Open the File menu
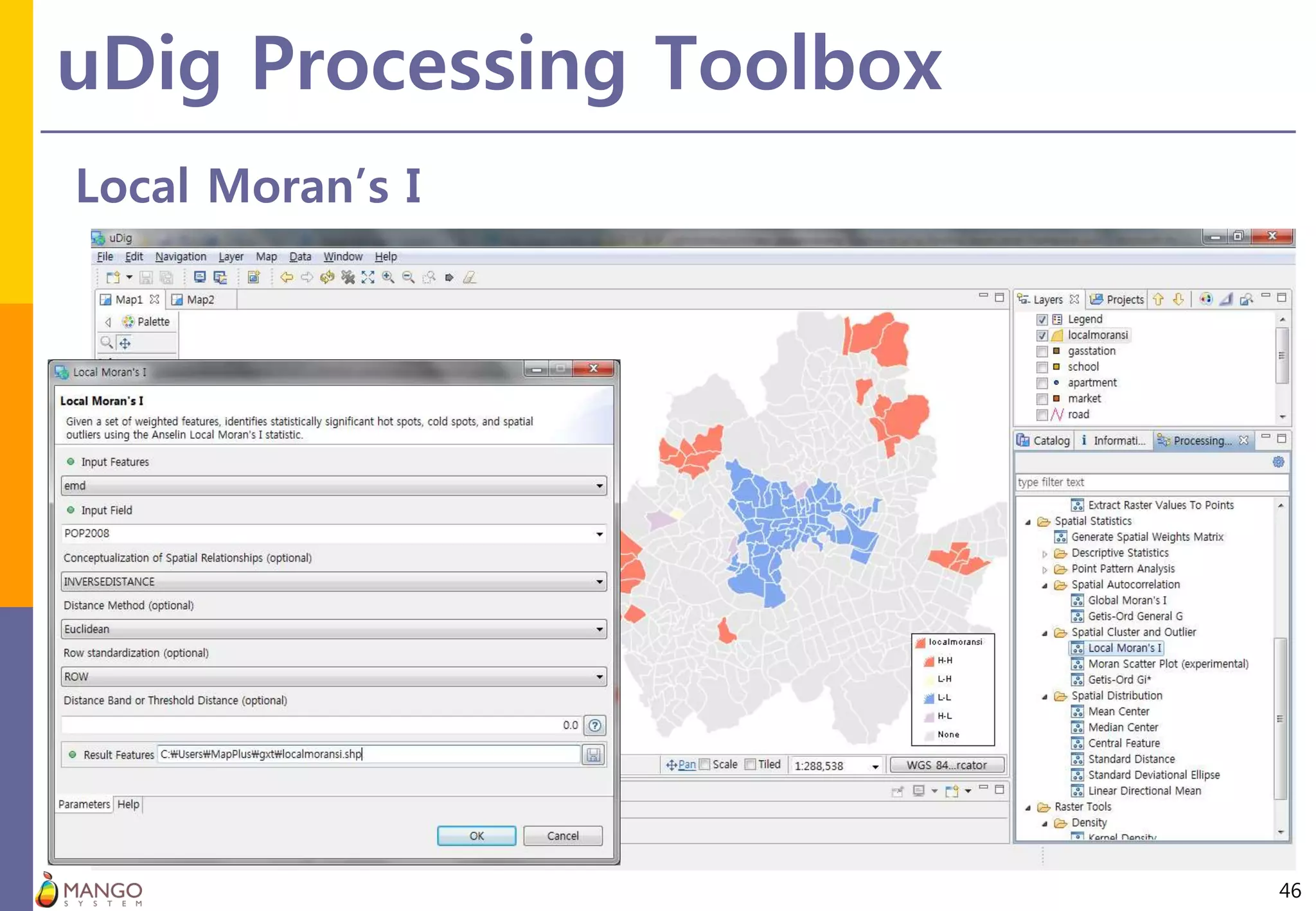Image resolution: width=1316 pixels, height=911 pixels. [x=105, y=256]
